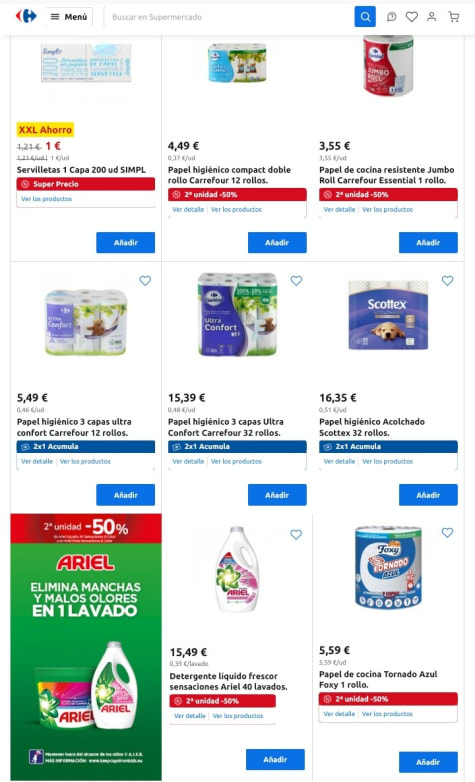This screenshot has height=782, width=475.
Task: Open the Menú hamburger button
Action: [69, 17]
